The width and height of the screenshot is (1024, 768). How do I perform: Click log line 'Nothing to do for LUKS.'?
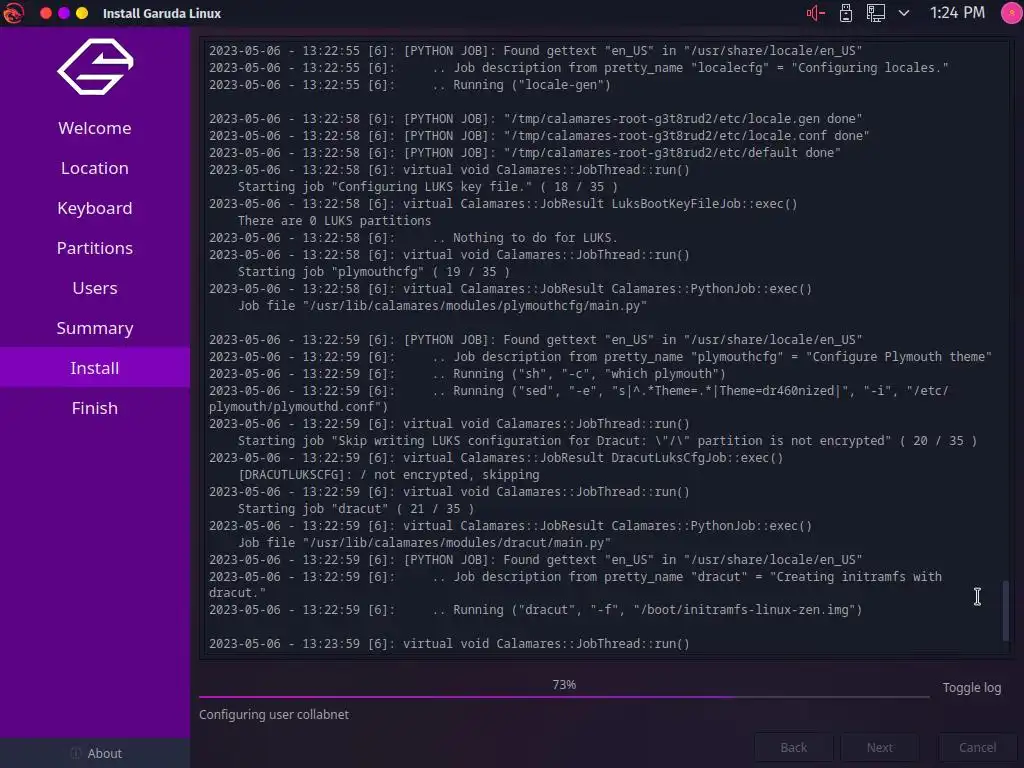coord(413,238)
